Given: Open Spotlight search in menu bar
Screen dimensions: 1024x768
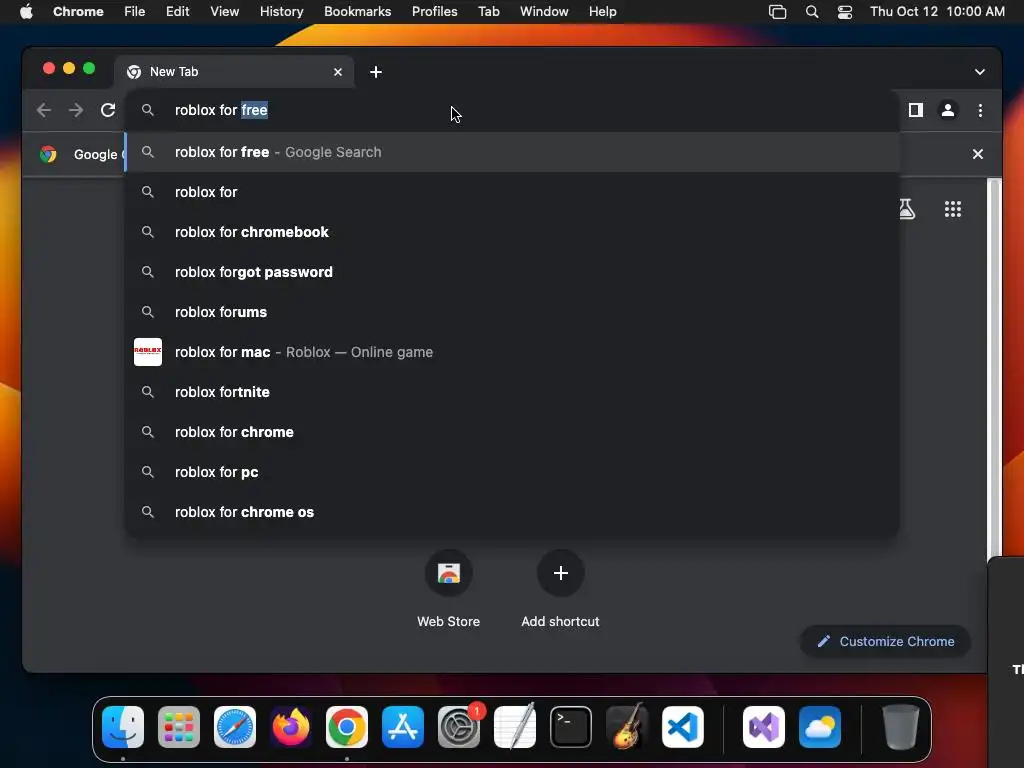Looking at the screenshot, I should (x=812, y=12).
